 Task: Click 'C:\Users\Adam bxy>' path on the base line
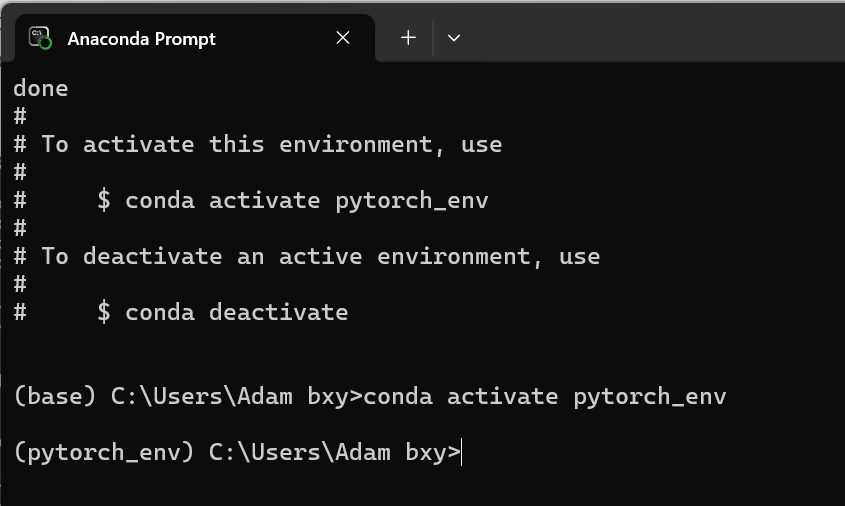click(237, 397)
